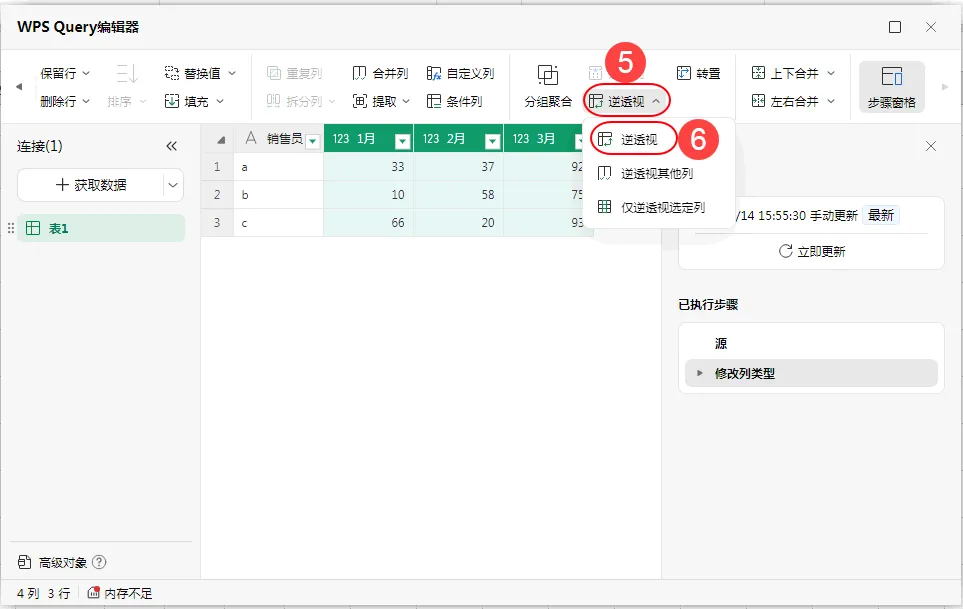Screen dimensions: 963x609
Task: Select the 修改列类型 applied step
Action: (x=811, y=373)
